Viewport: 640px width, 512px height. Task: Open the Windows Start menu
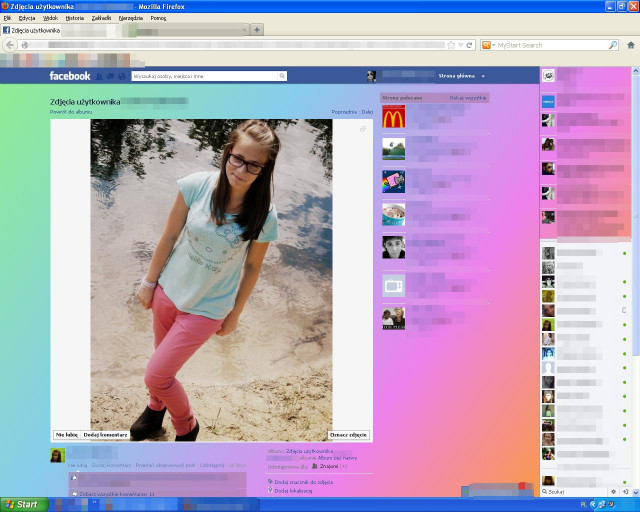coord(24,505)
